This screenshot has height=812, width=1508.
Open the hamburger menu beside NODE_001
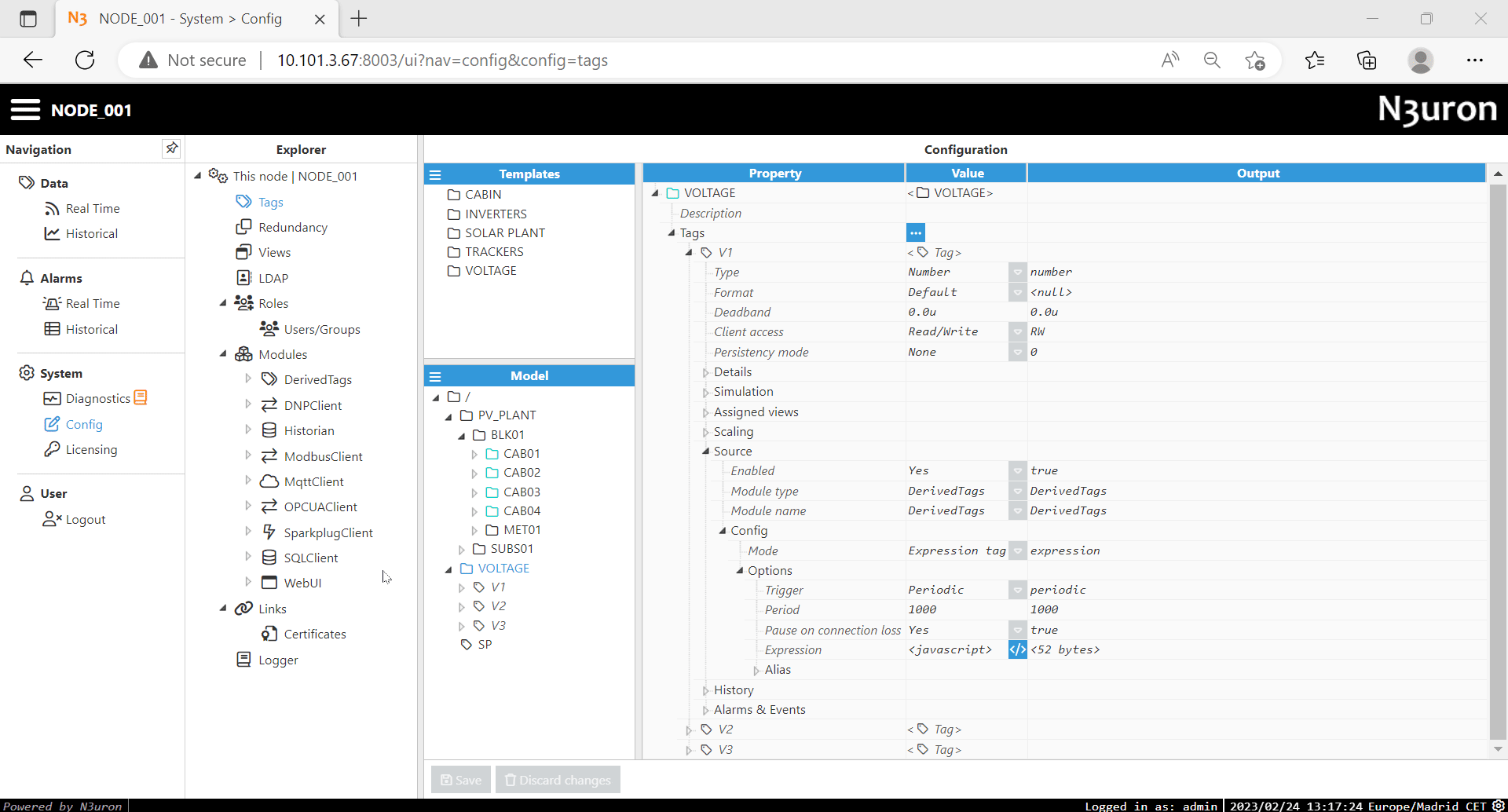[x=25, y=110]
